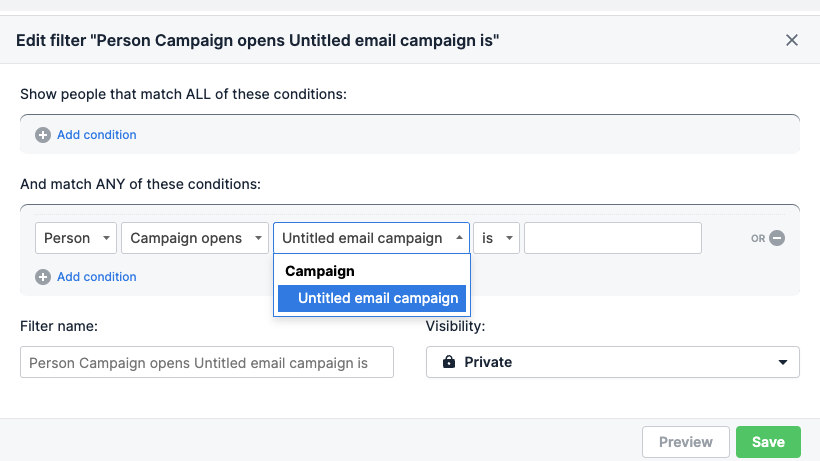Screen dimensions: 820x461
Task: Open the Visibility Private dropdown
Action: pyautogui.click(x=612, y=362)
